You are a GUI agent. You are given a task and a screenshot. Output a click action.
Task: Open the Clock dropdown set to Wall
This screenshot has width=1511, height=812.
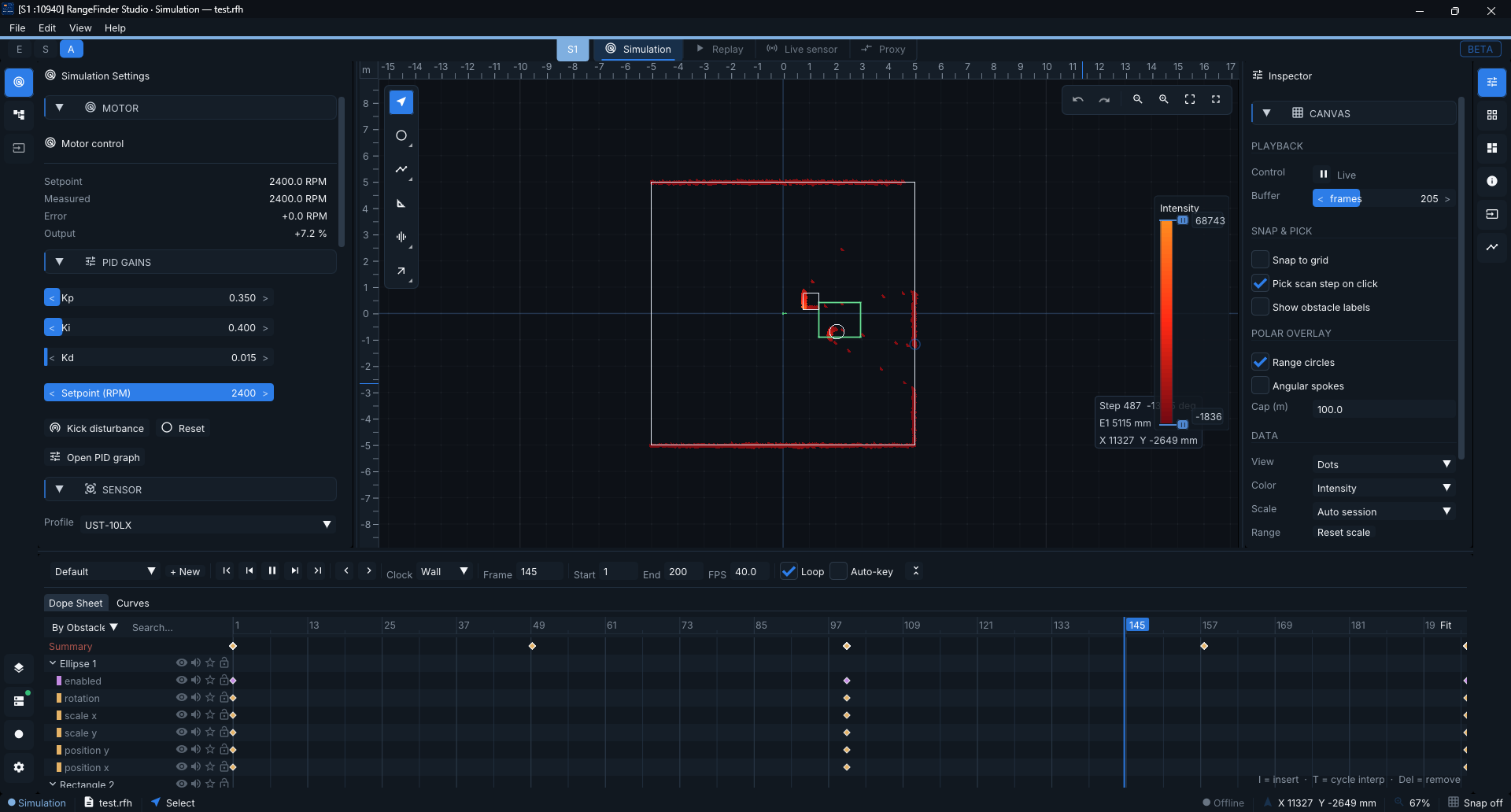coord(444,571)
